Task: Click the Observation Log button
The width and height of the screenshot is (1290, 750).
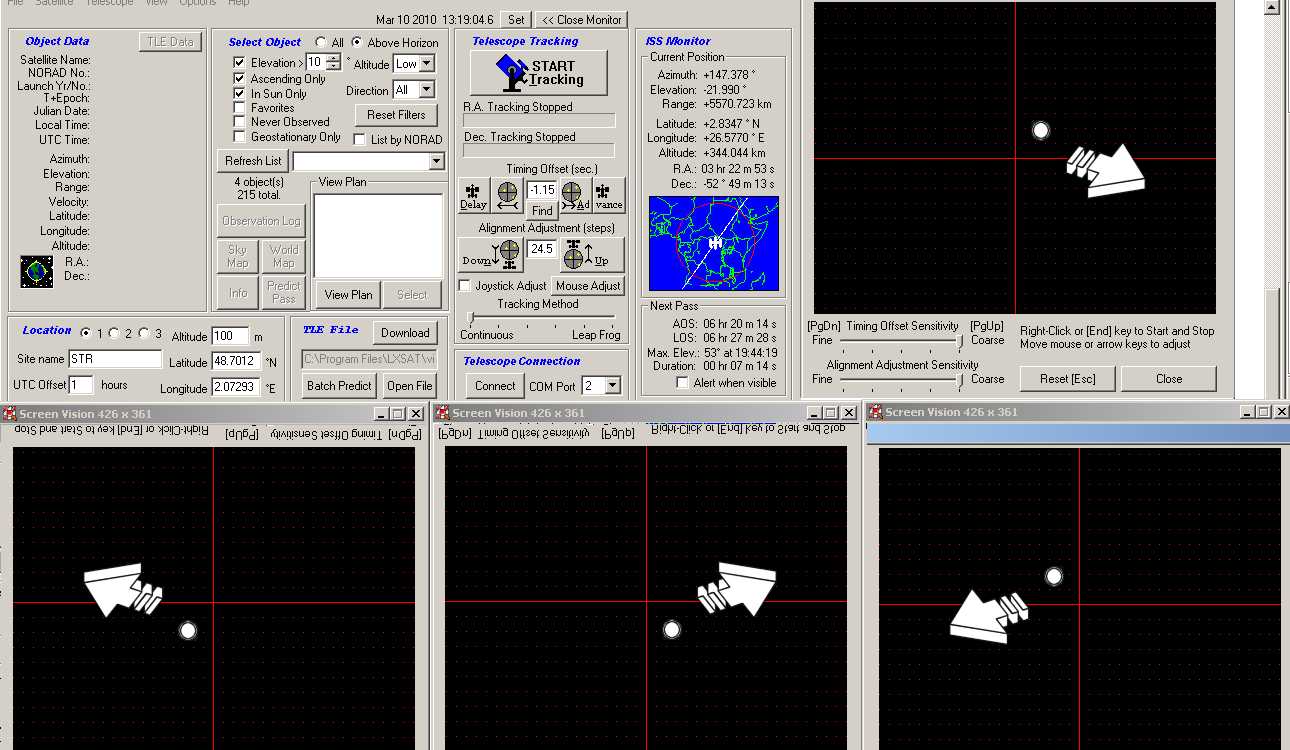Action: click(261, 221)
